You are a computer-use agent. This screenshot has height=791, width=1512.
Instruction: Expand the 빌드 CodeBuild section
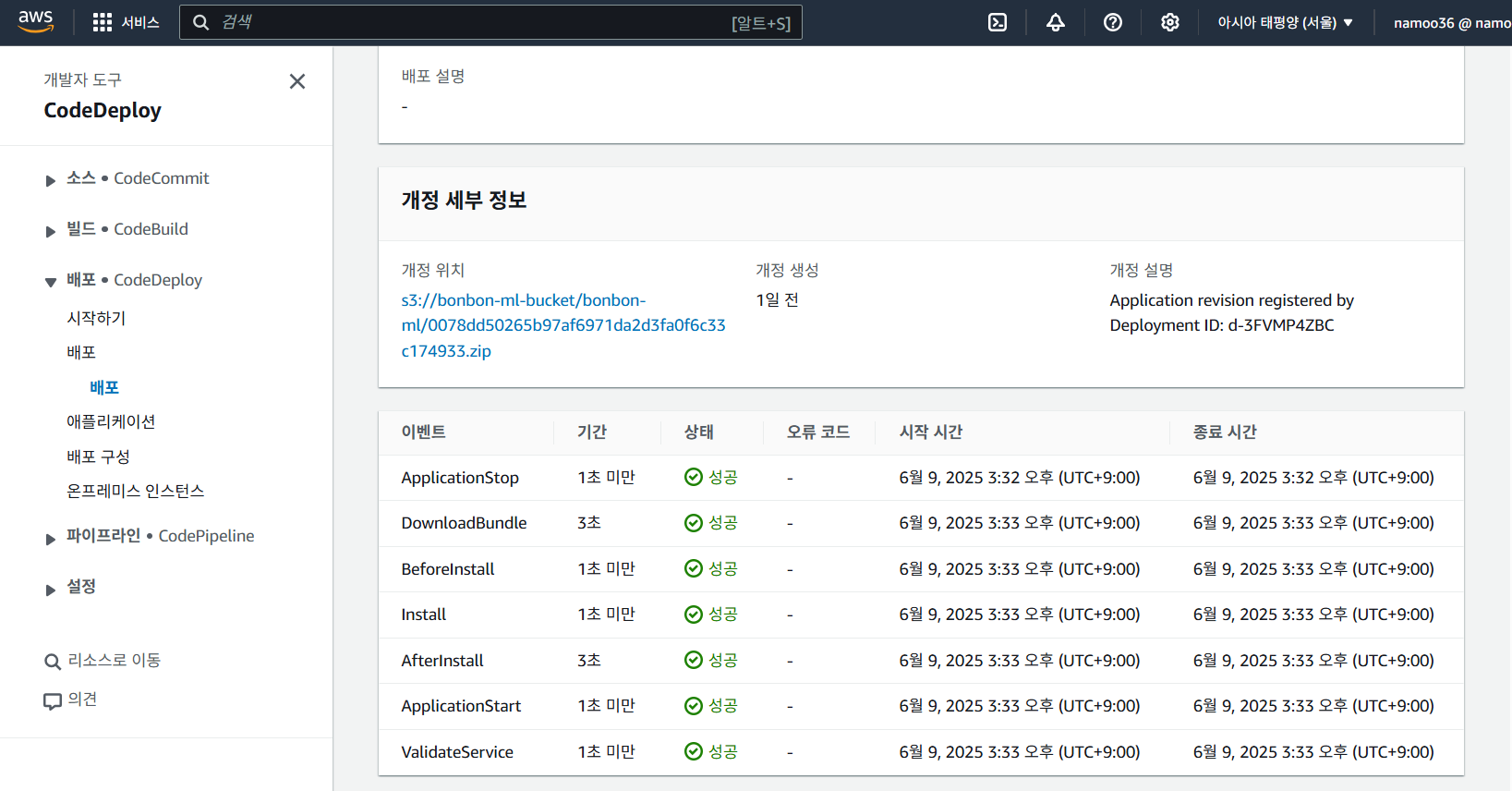click(x=50, y=231)
